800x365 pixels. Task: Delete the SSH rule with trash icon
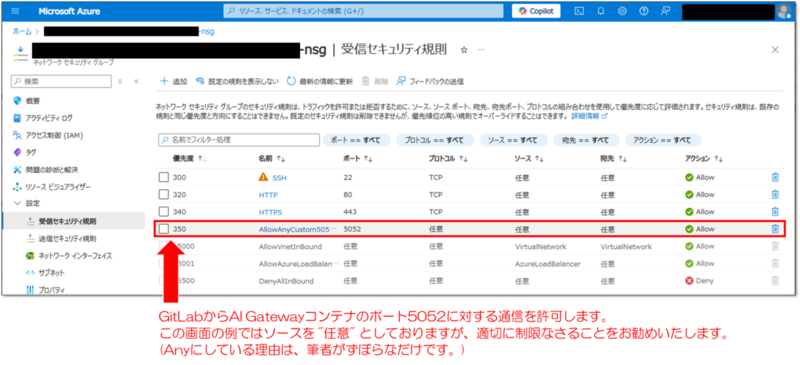[775, 178]
